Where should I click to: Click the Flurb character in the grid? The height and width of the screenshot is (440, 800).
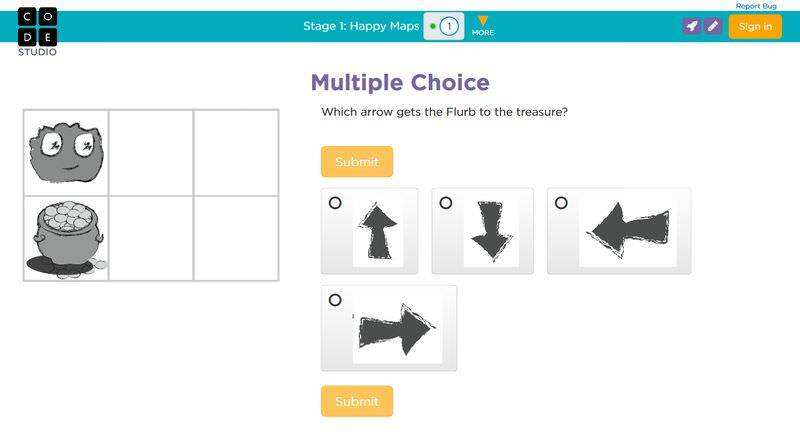[65, 153]
